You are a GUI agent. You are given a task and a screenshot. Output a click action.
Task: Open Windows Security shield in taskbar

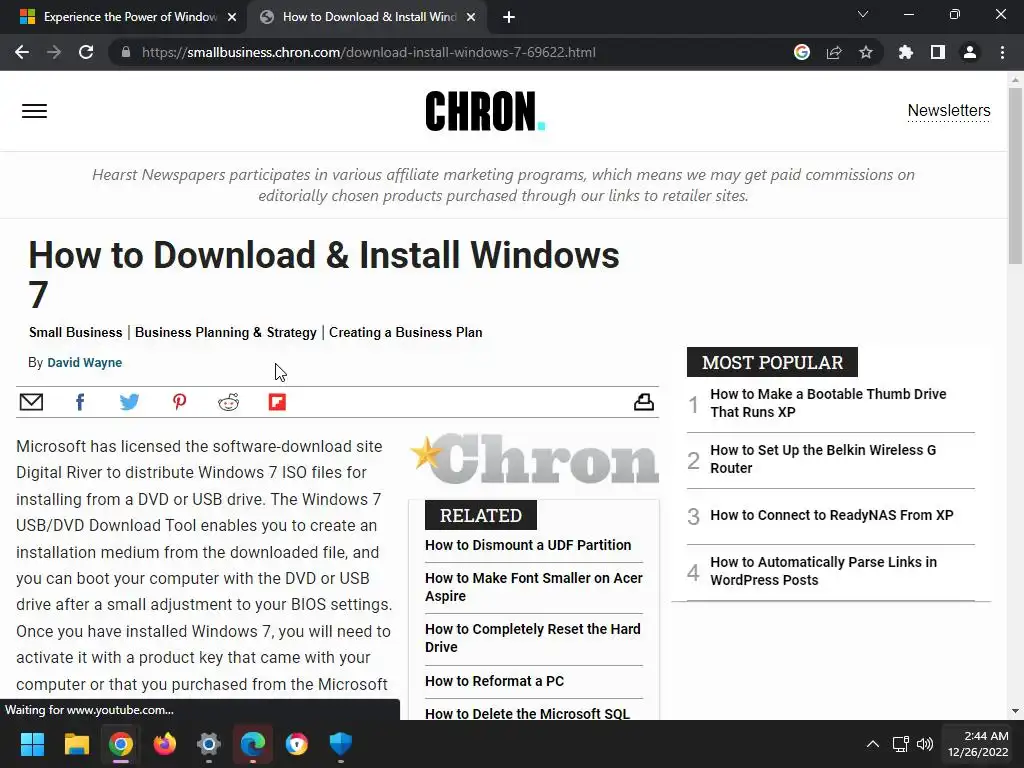(341, 744)
